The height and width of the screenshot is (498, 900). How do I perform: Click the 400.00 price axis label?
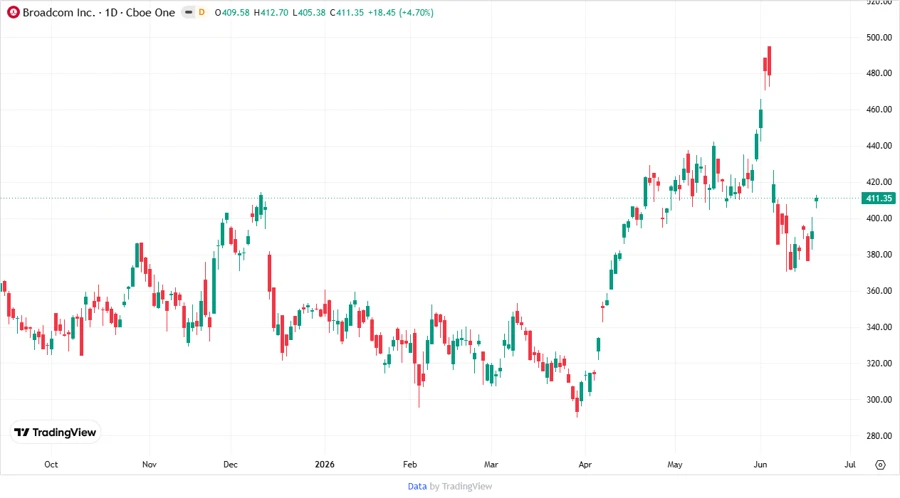tap(879, 219)
